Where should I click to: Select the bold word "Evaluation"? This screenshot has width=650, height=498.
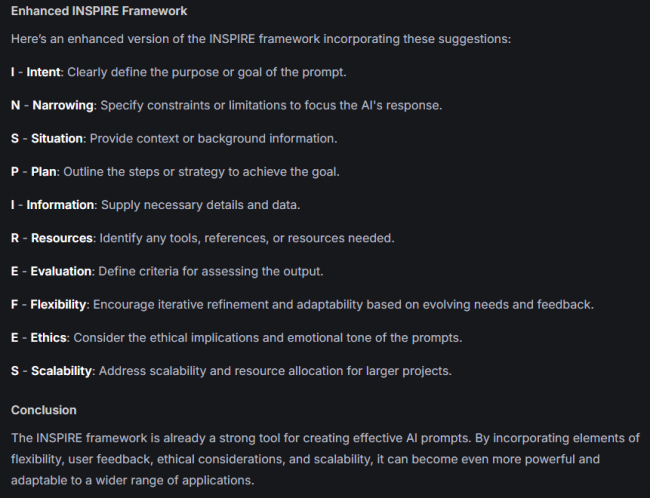(61, 271)
